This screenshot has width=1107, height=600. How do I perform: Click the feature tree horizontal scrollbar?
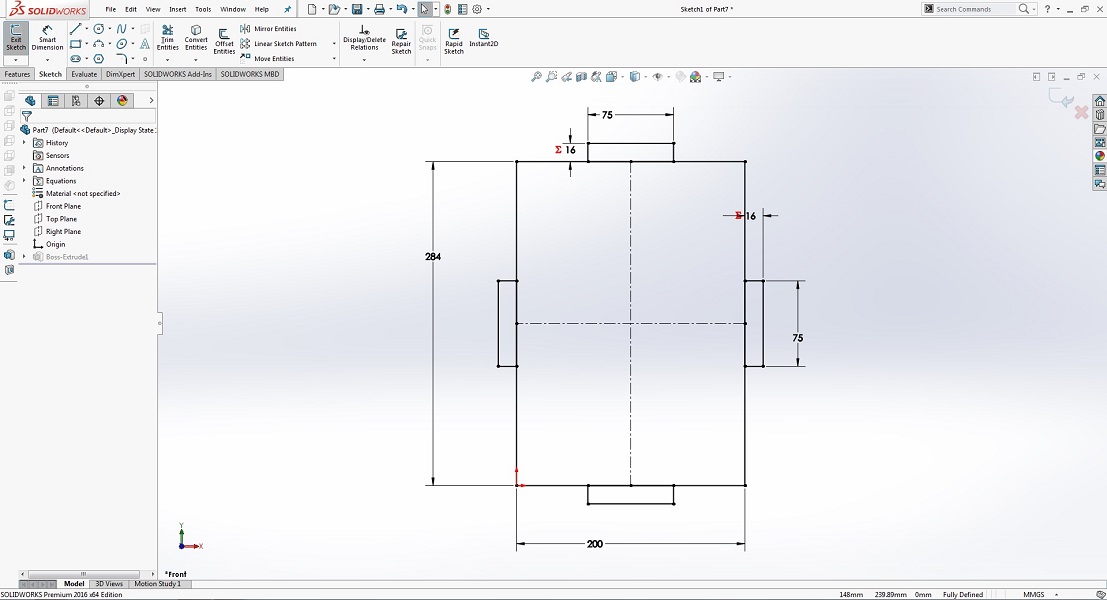click(x=87, y=574)
